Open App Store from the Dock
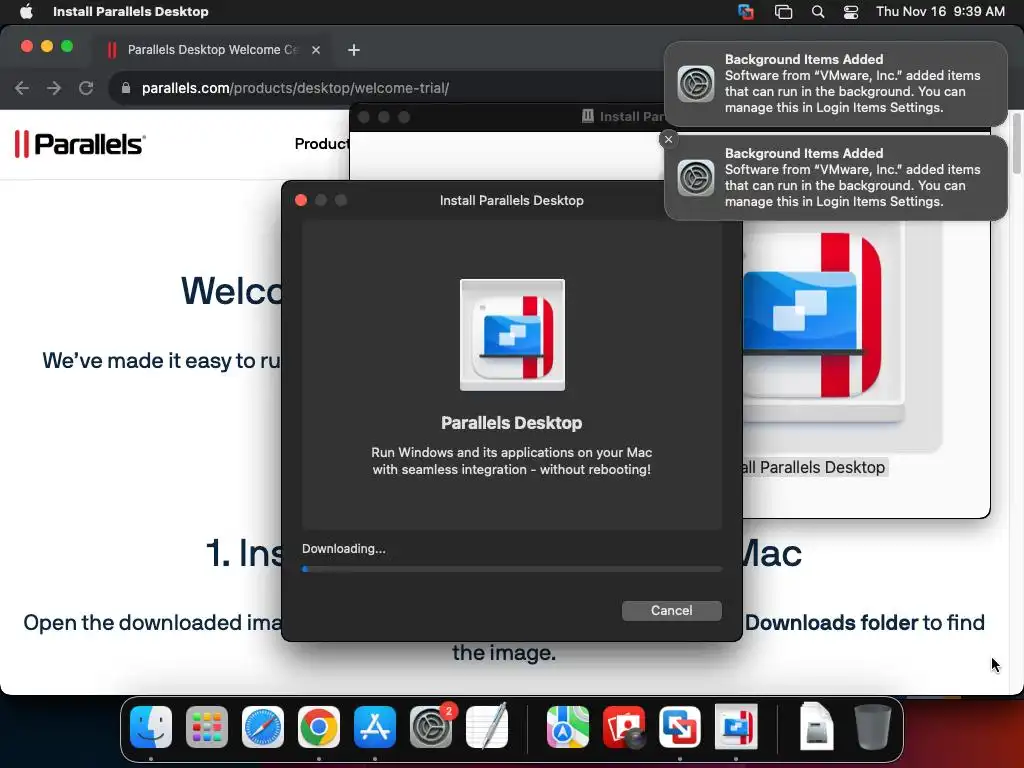The width and height of the screenshot is (1024, 768). point(375,727)
